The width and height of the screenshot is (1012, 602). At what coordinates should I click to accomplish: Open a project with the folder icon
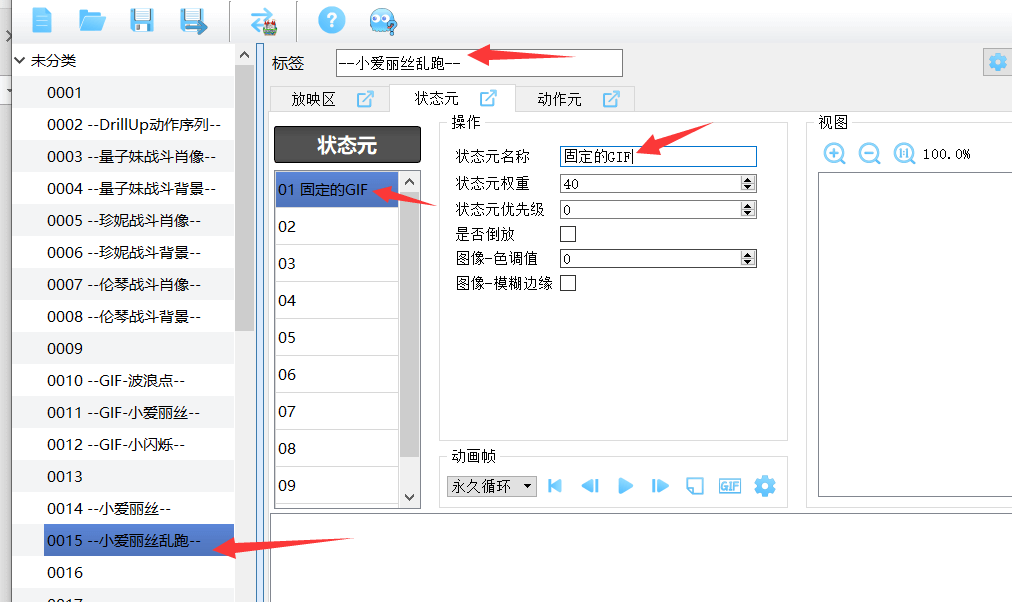click(92, 19)
